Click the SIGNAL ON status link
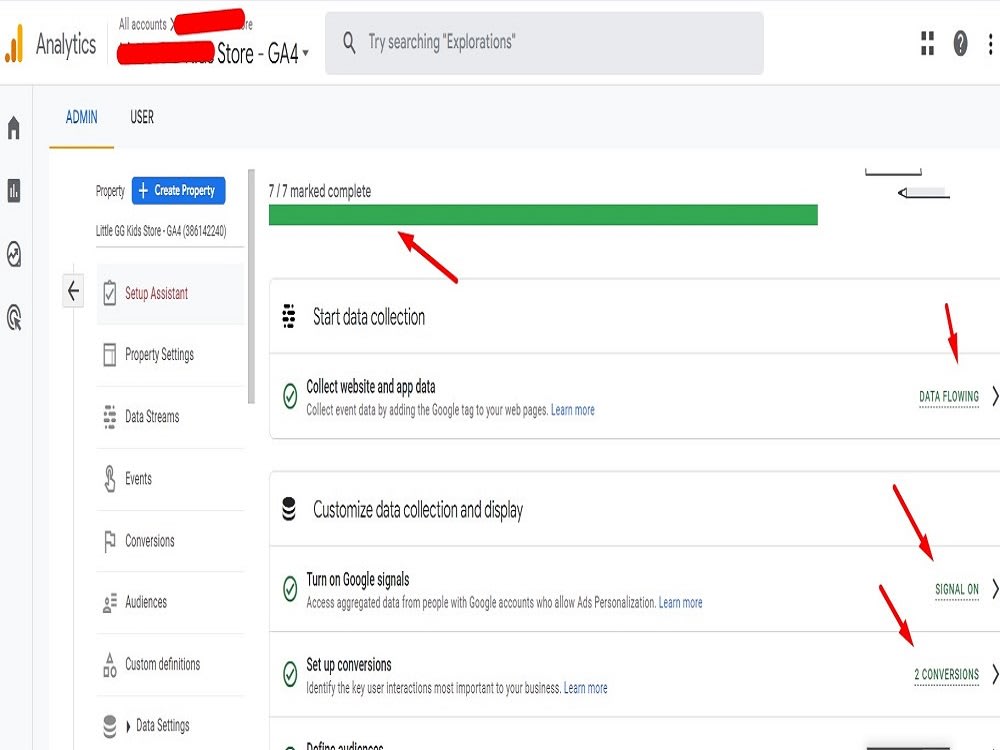 pos(957,589)
